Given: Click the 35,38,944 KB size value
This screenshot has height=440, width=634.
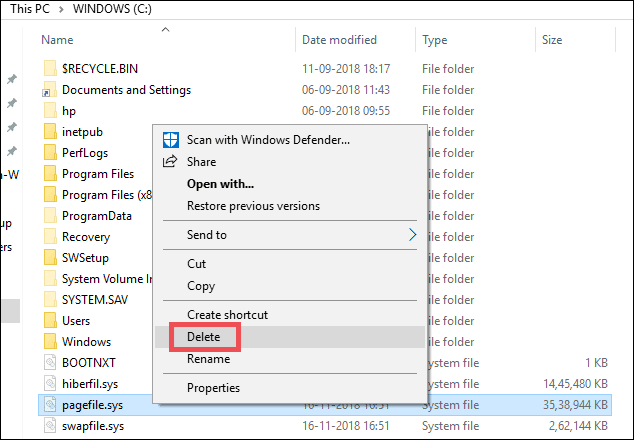Looking at the screenshot, I should [x=575, y=405].
